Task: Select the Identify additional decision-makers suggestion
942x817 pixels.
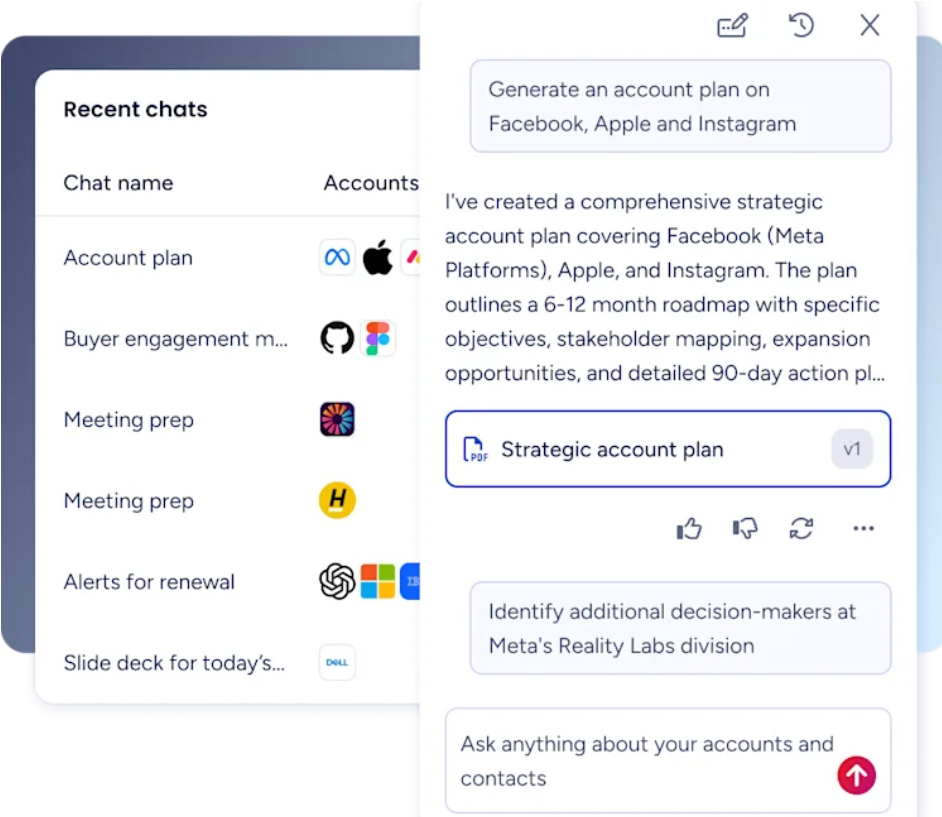Action: tap(680, 628)
